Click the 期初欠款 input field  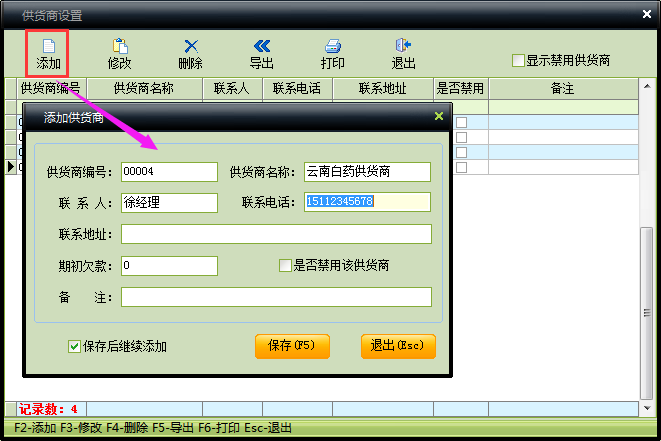[x=169, y=266]
